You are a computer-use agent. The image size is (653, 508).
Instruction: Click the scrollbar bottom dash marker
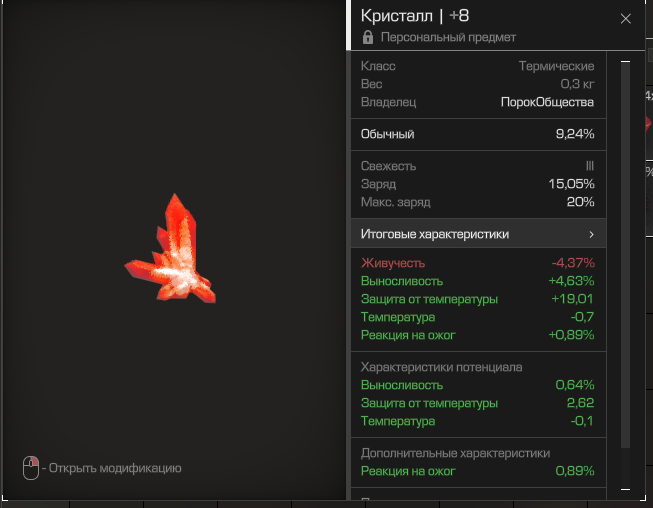[625, 490]
